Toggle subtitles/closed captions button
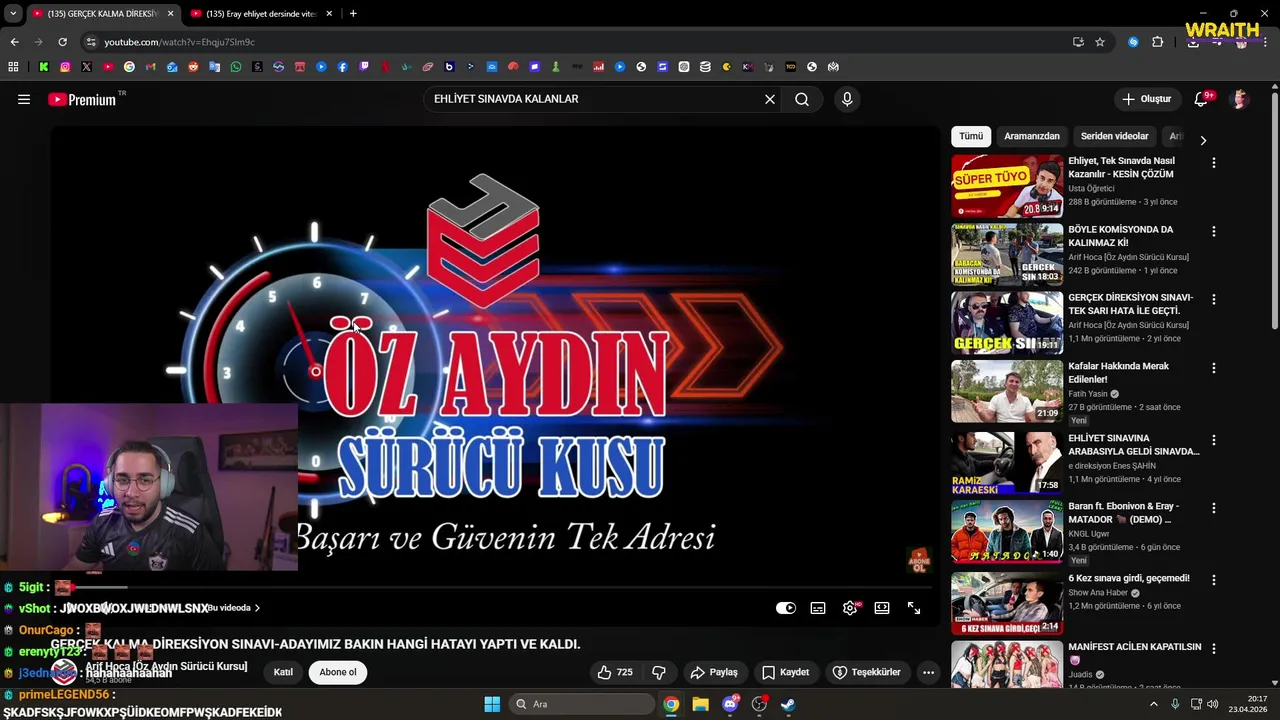 (818, 608)
